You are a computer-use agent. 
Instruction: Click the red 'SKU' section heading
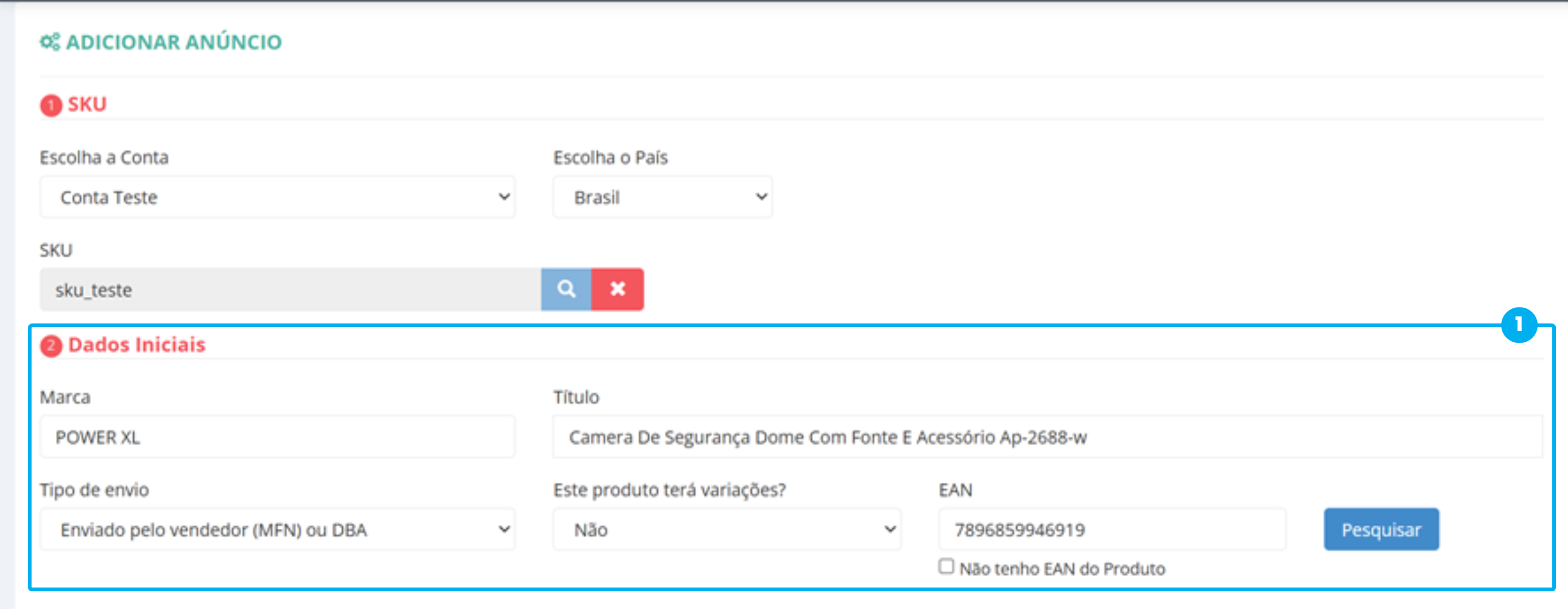[87, 104]
